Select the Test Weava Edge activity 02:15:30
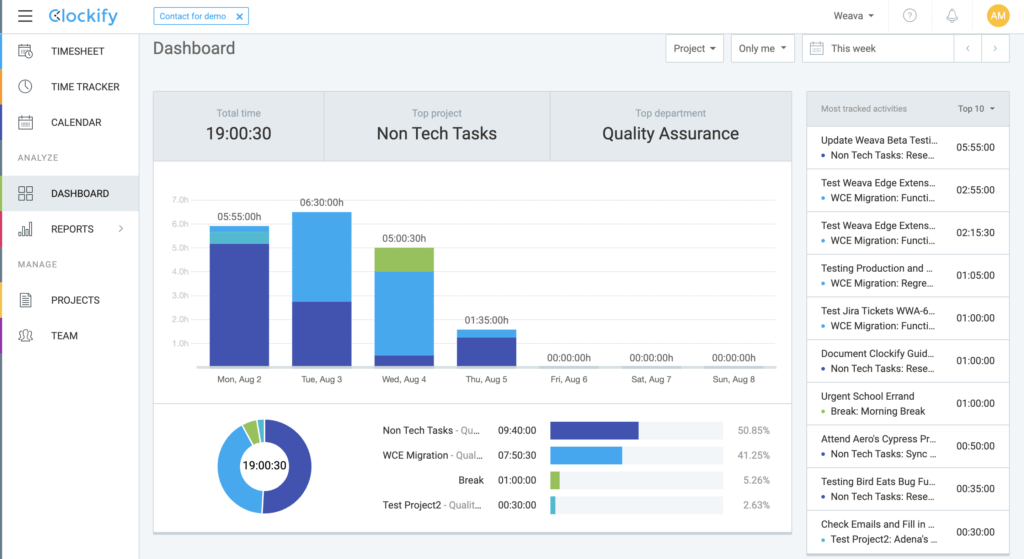 tap(908, 233)
